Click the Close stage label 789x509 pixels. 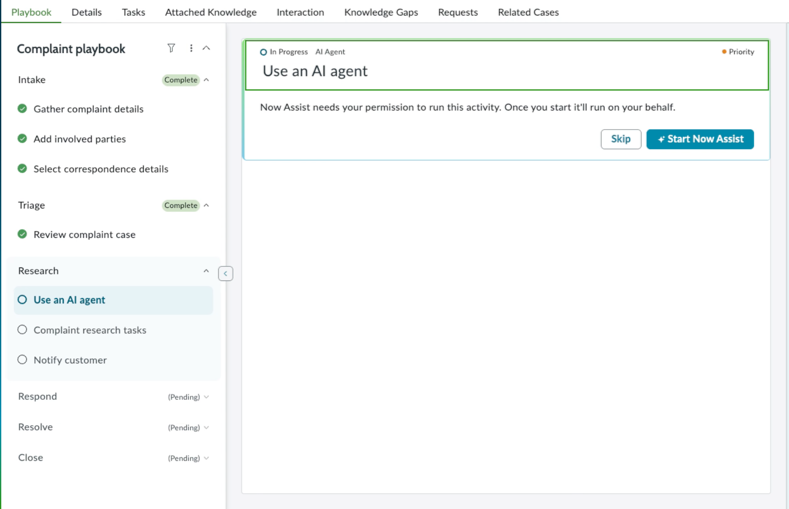pos(31,458)
